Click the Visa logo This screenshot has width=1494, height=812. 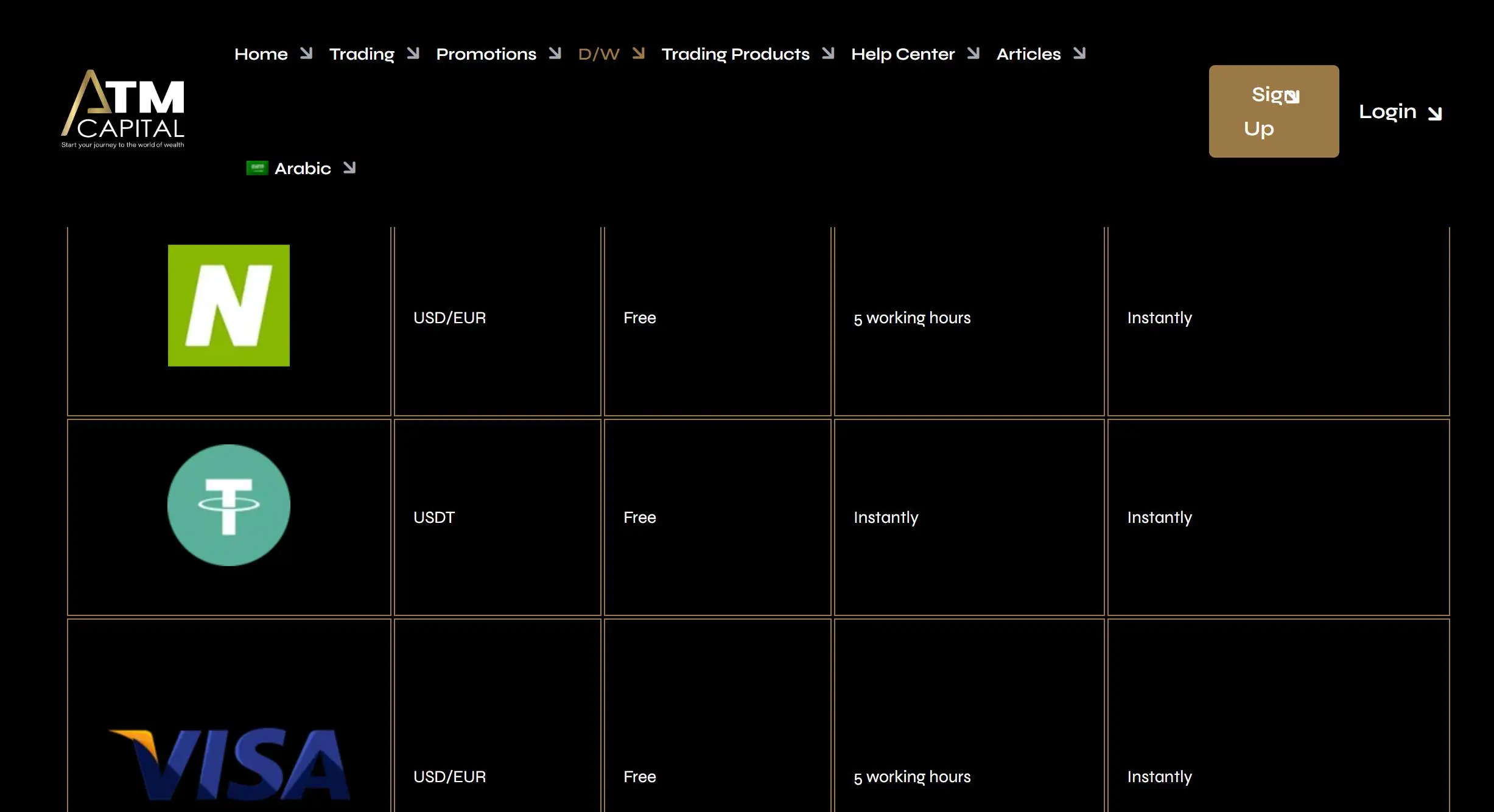230,764
